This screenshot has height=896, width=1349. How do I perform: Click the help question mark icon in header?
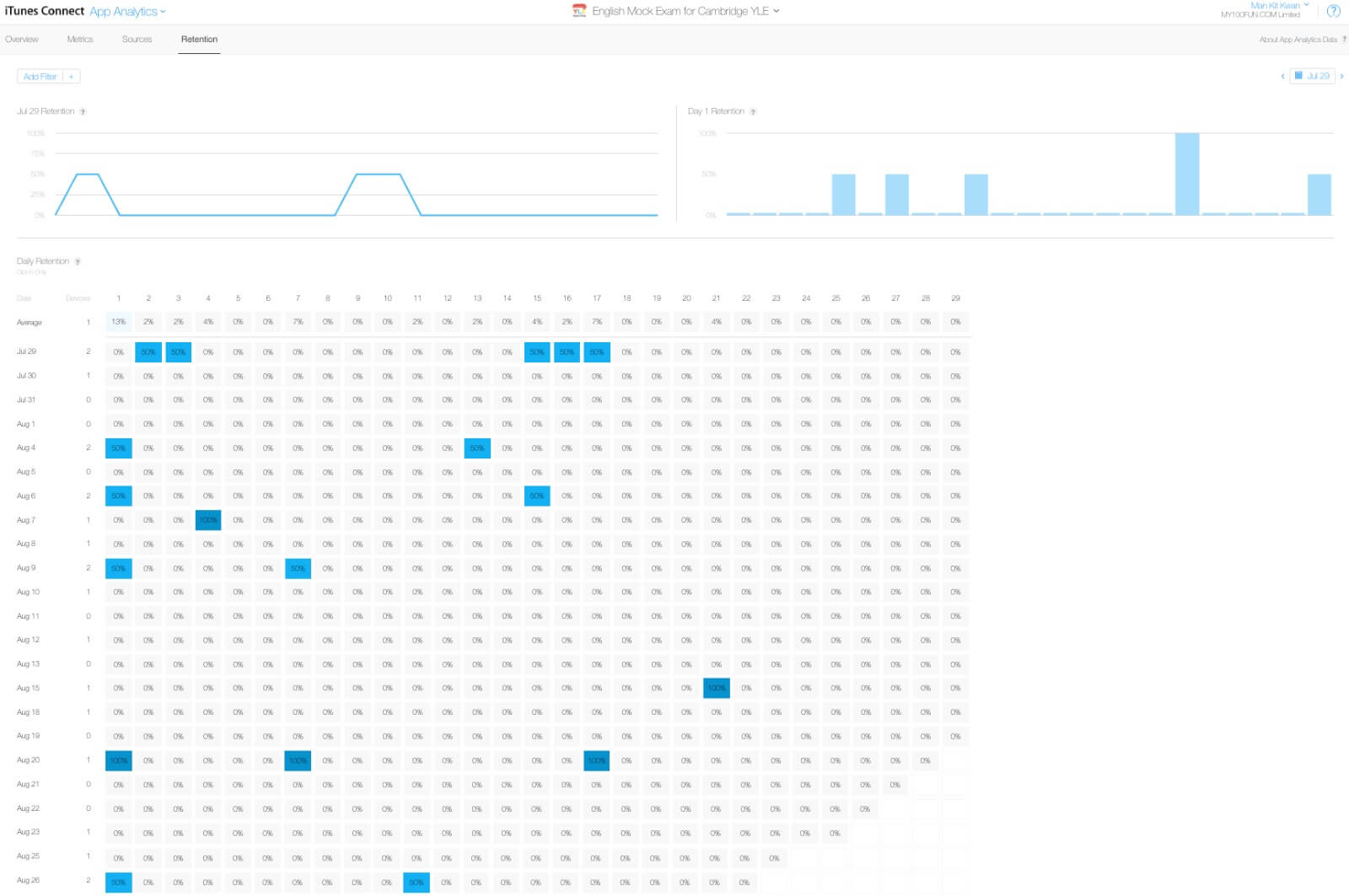1333,11
